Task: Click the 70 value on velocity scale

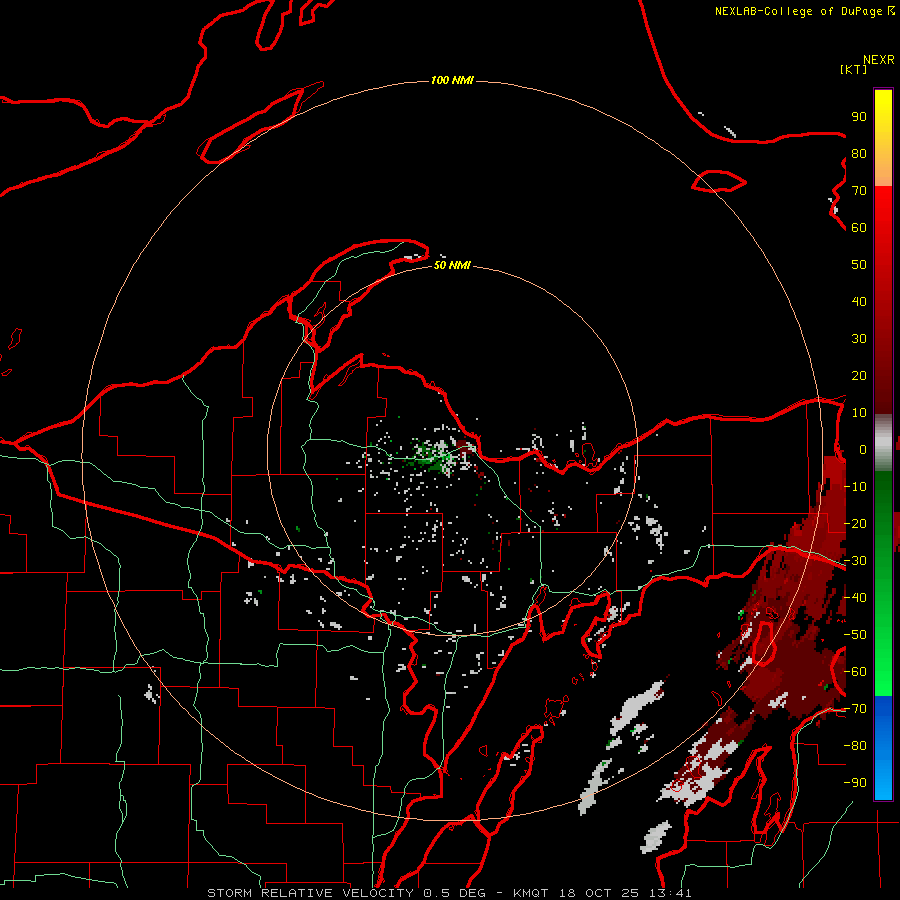Action: (x=859, y=191)
